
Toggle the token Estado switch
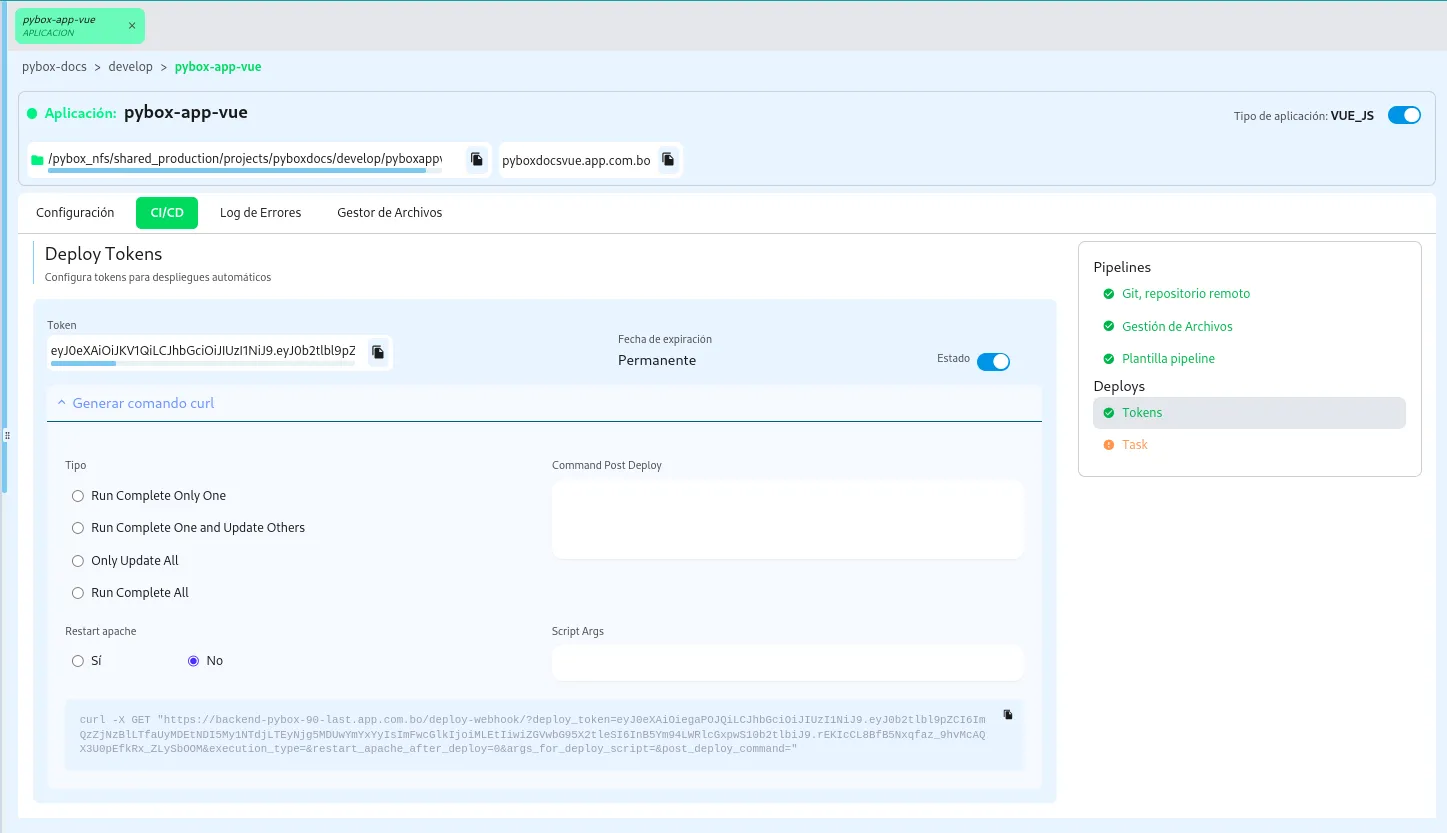993,361
